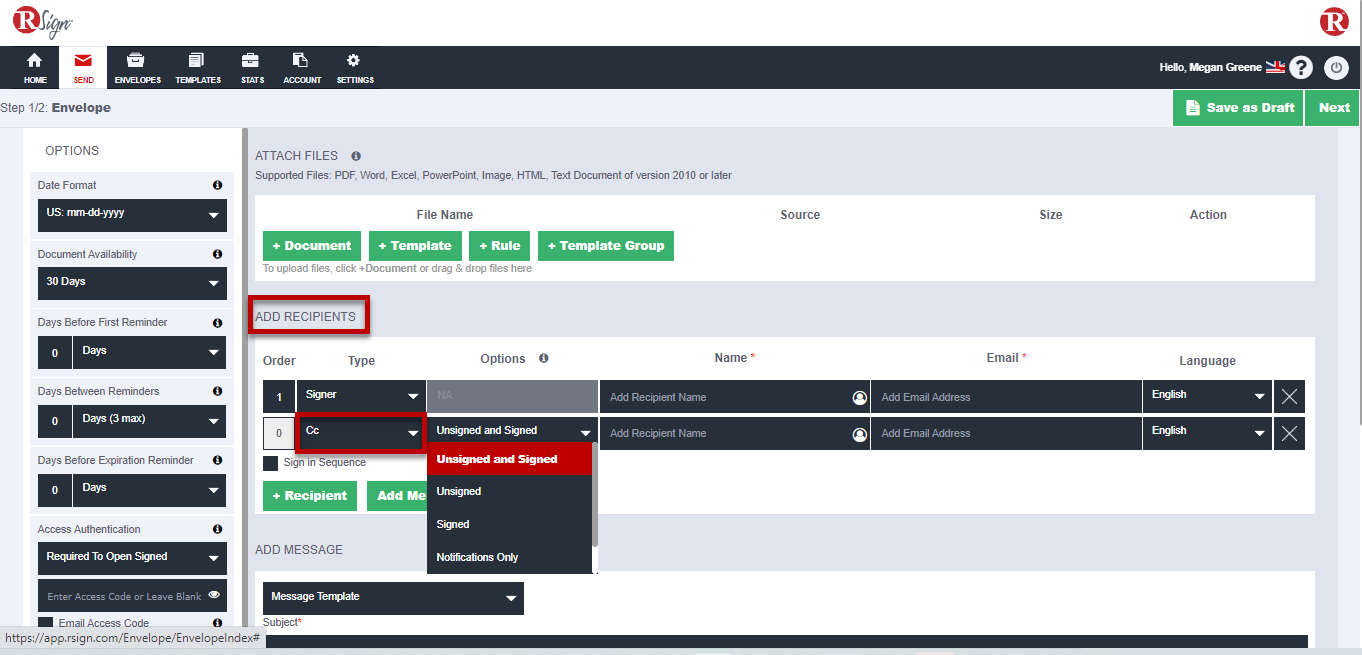Screen dimensions: 1362x655
Task: Expand the Document Availability dropdown
Action: click(132, 283)
